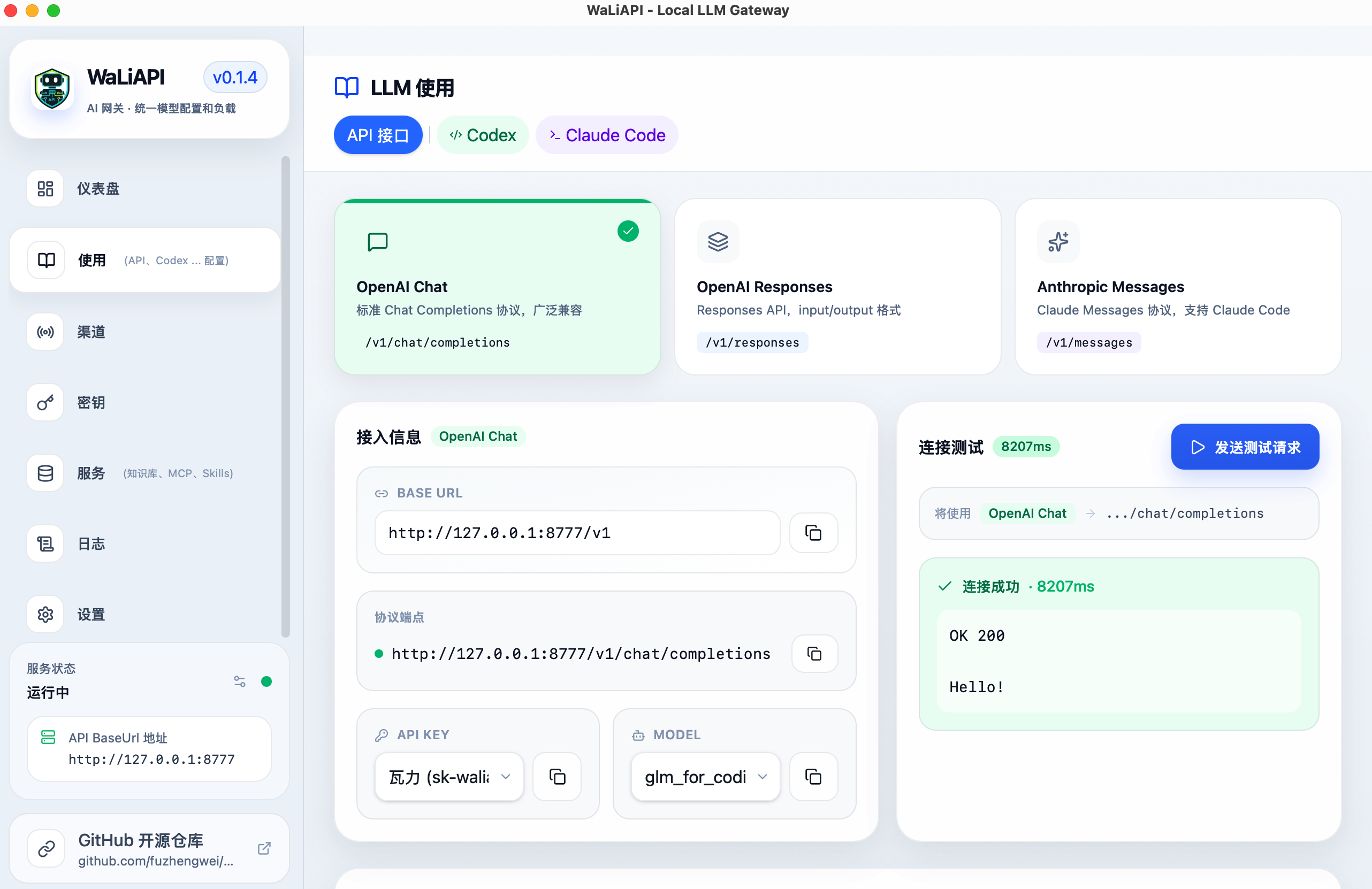Copy the MODEL name
Image resolution: width=1372 pixels, height=889 pixels.
click(x=813, y=777)
